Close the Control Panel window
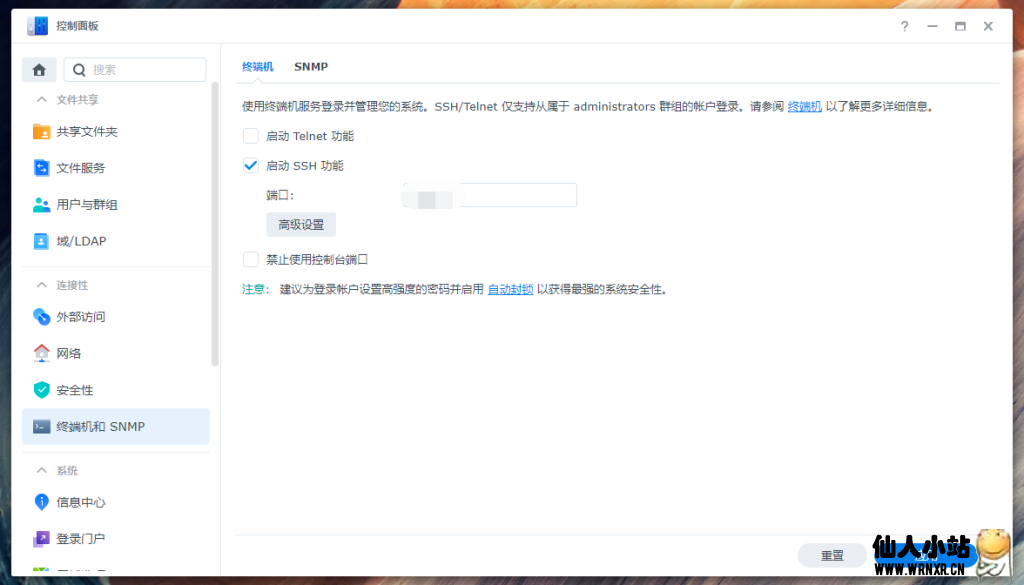This screenshot has height=585, width=1024. [x=988, y=26]
